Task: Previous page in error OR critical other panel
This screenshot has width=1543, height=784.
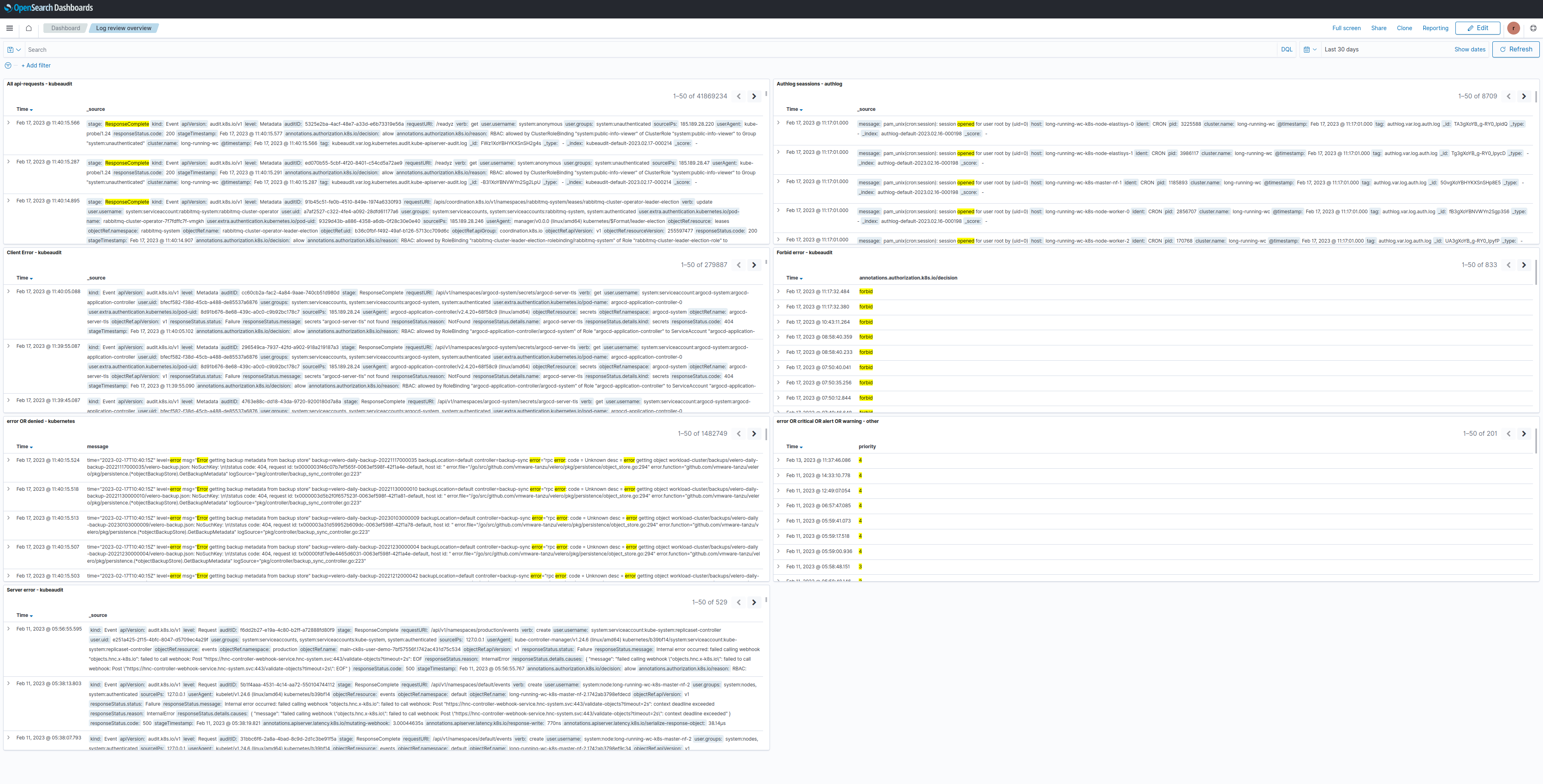Action: coord(1508,434)
